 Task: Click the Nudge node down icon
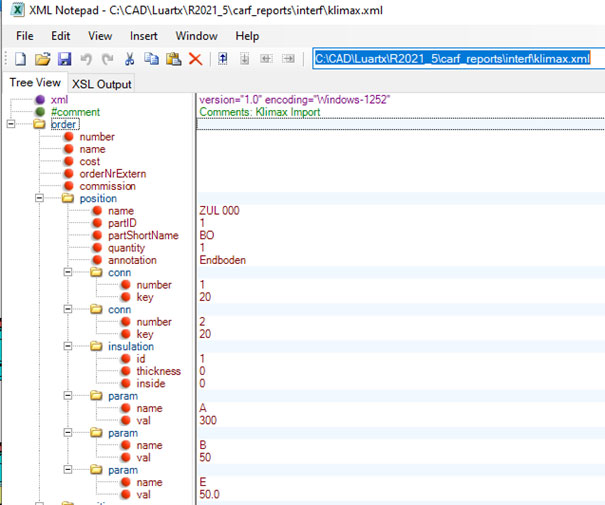pyautogui.click(x=244, y=59)
